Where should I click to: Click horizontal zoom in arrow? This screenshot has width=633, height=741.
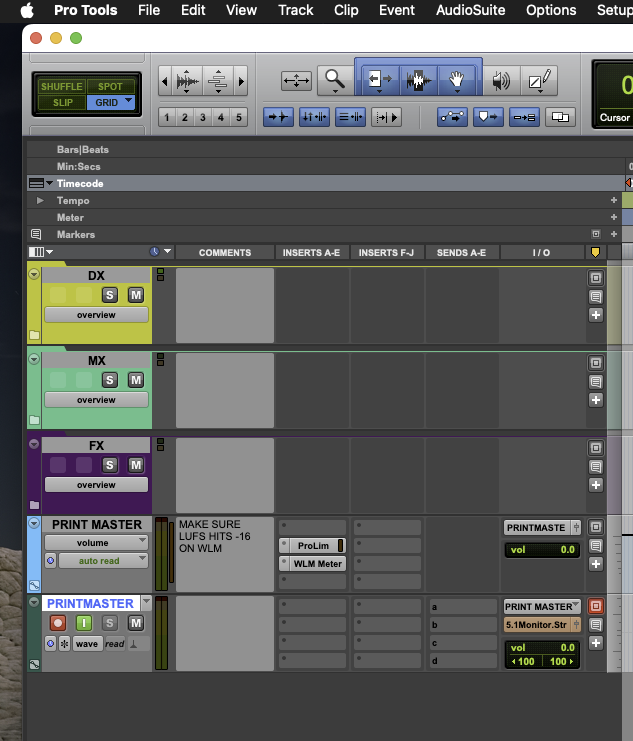(241, 81)
